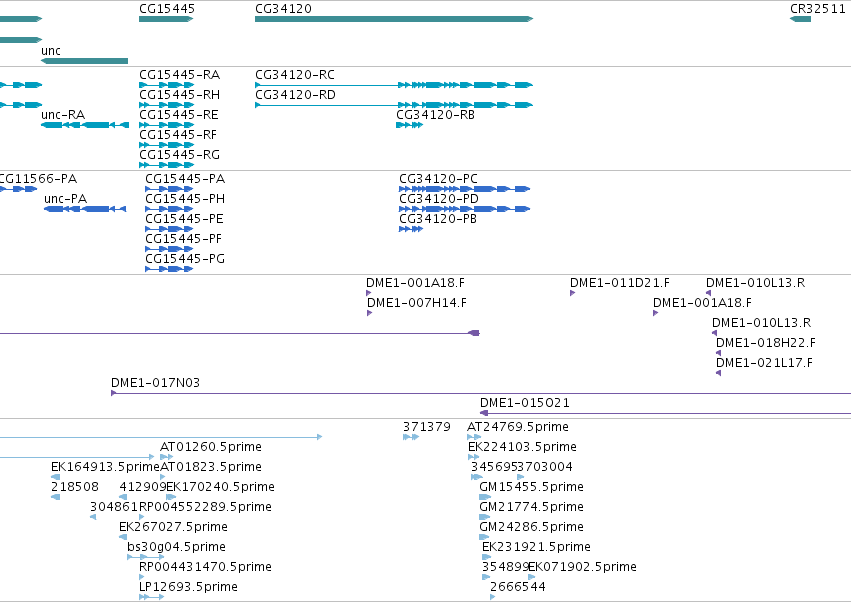
Task: Click protein label CG15445-PE
Action: [x=184, y=219]
